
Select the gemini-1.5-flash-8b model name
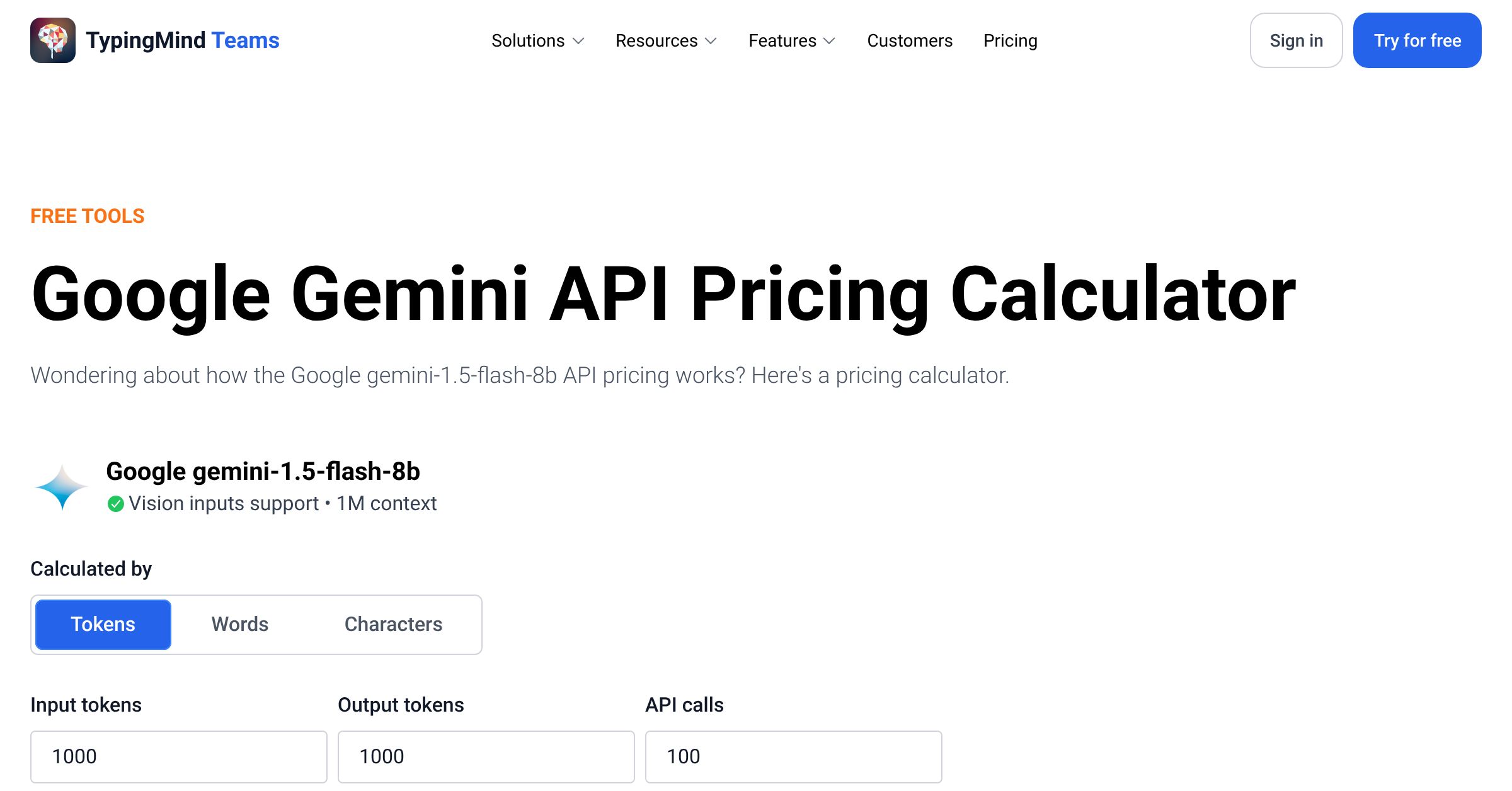pos(265,470)
